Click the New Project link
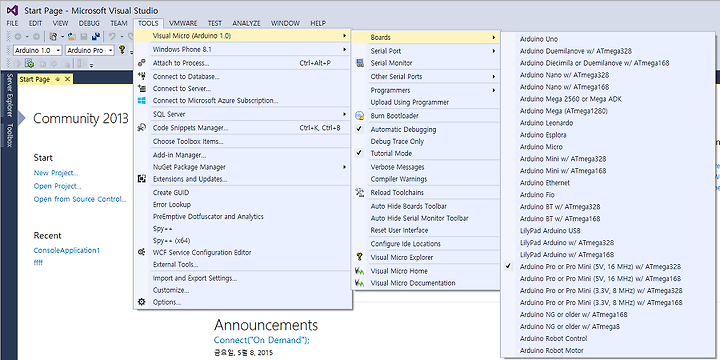 [x=56, y=173]
